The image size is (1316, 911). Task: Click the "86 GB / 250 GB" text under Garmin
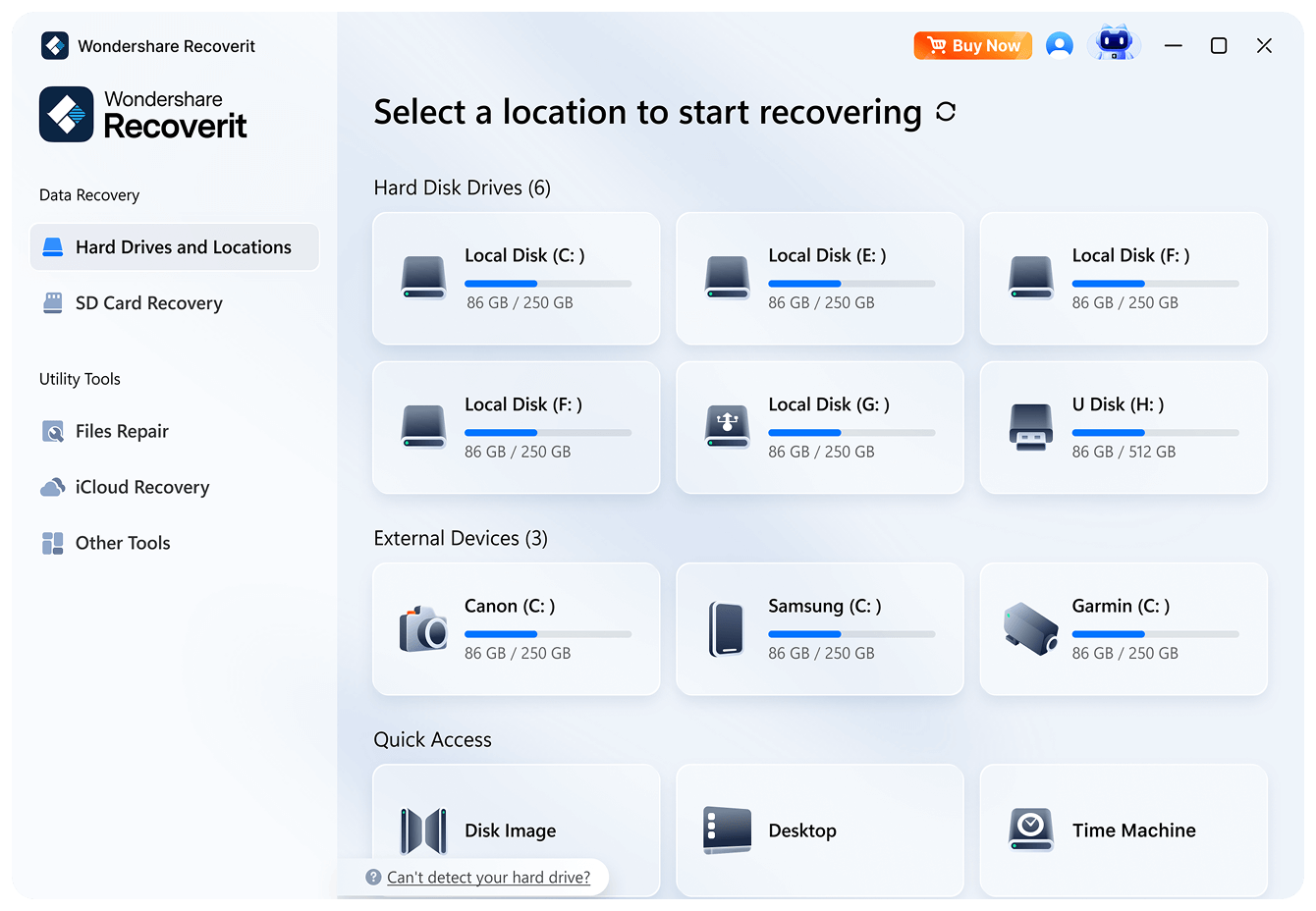pyautogui.click(x=1124, y=653)
